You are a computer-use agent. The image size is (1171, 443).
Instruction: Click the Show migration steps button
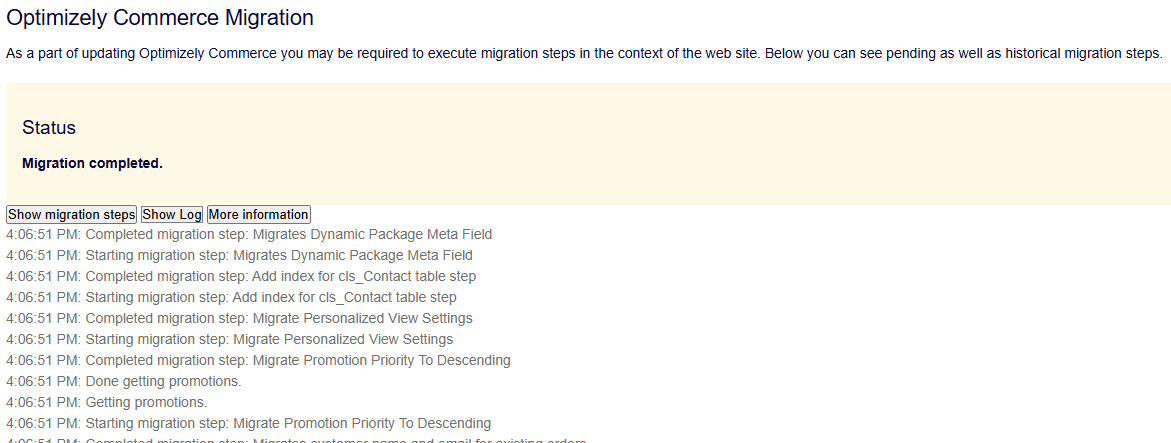pyautogui.click(x=71, y=214)
